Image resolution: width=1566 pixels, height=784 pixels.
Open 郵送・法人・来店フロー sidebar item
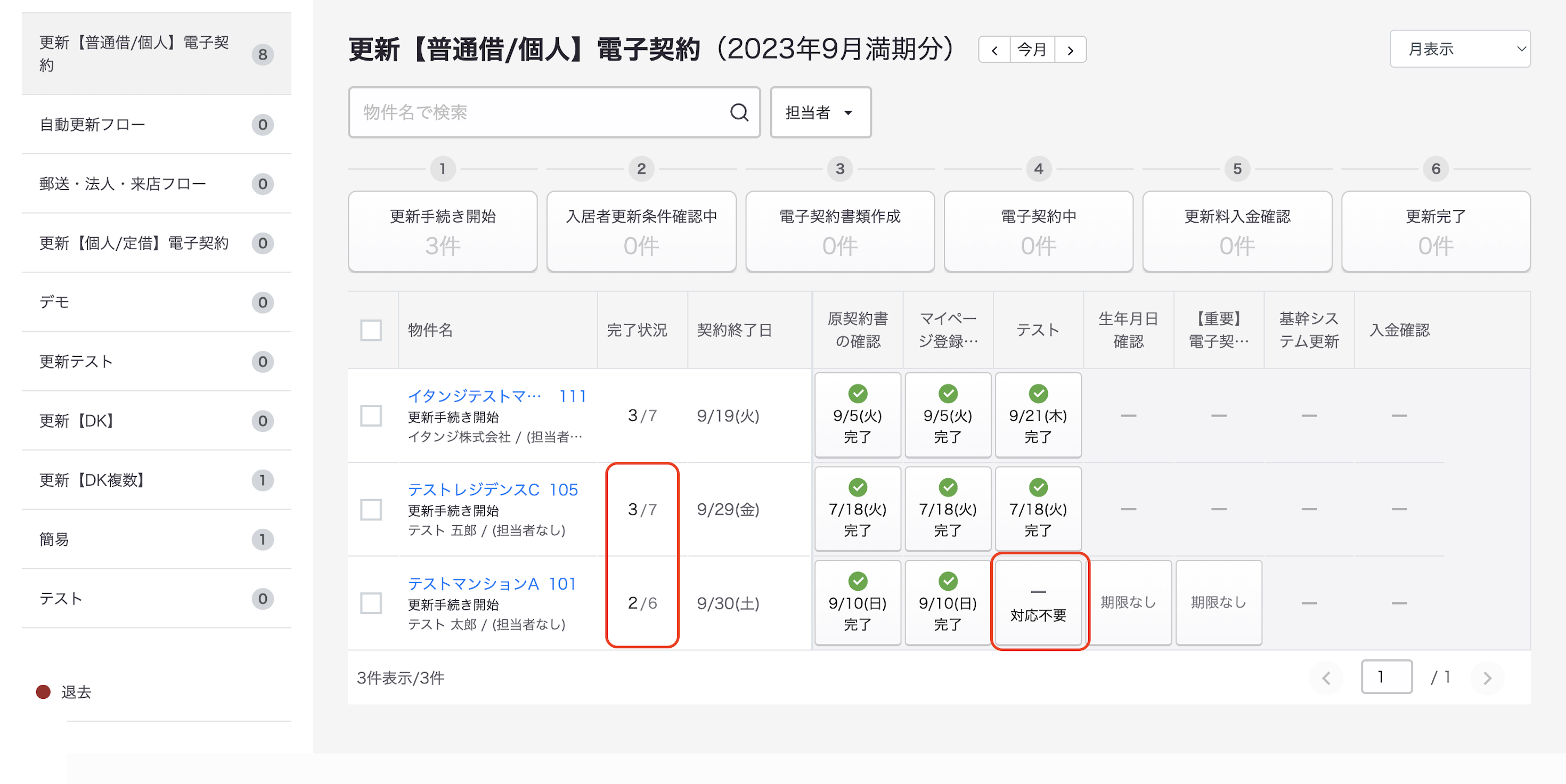(x=156, y=184)
